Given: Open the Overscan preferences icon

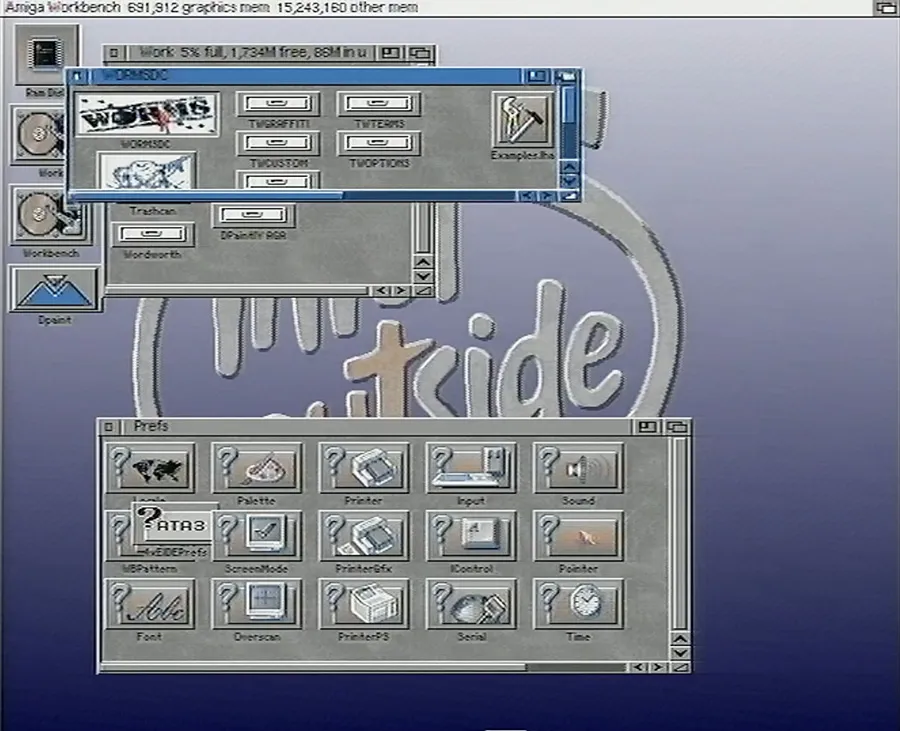Looking at the screenshot, I should [256, 604].
